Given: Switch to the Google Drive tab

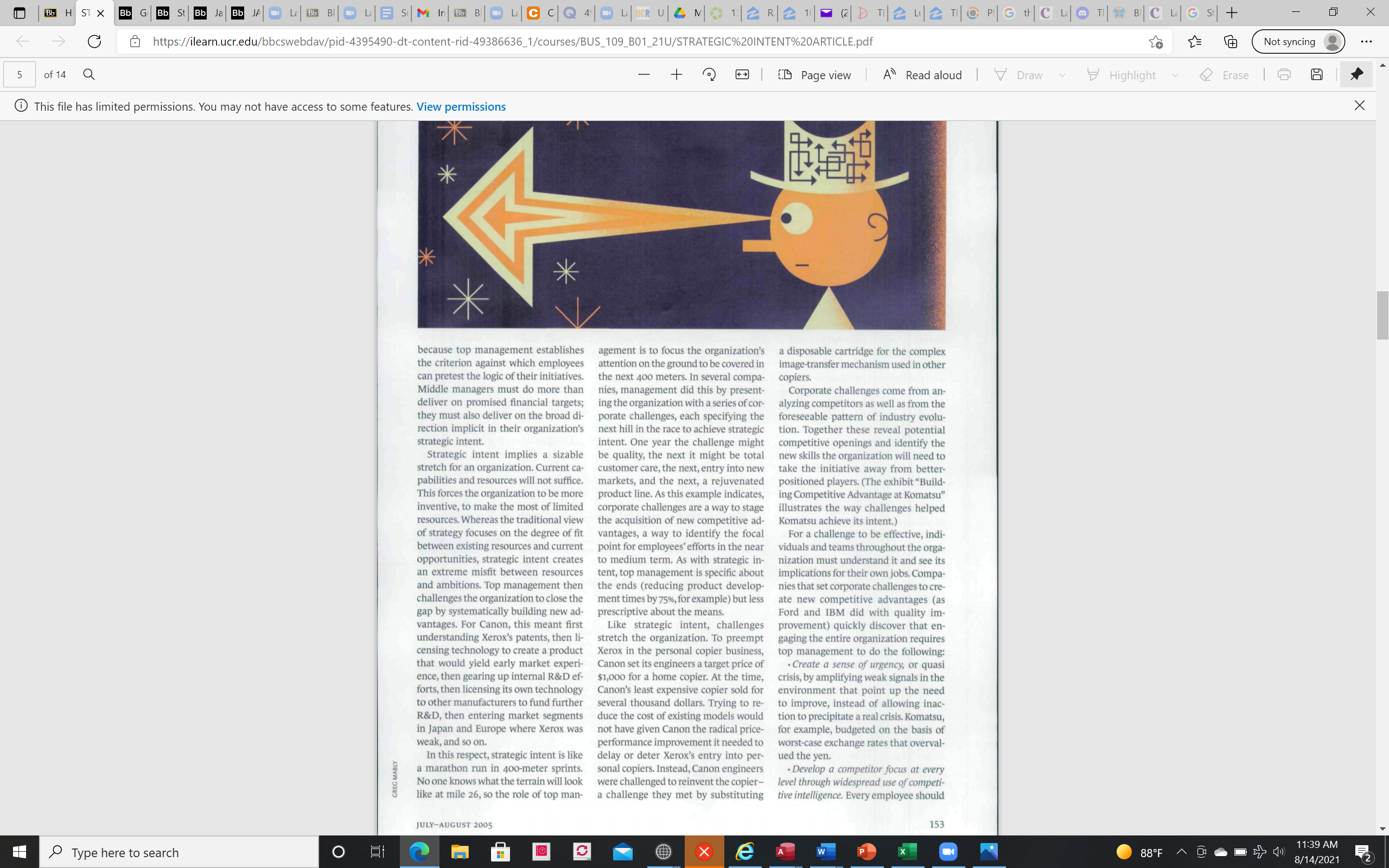Looking at the screenshot, I should pos(686,12).
